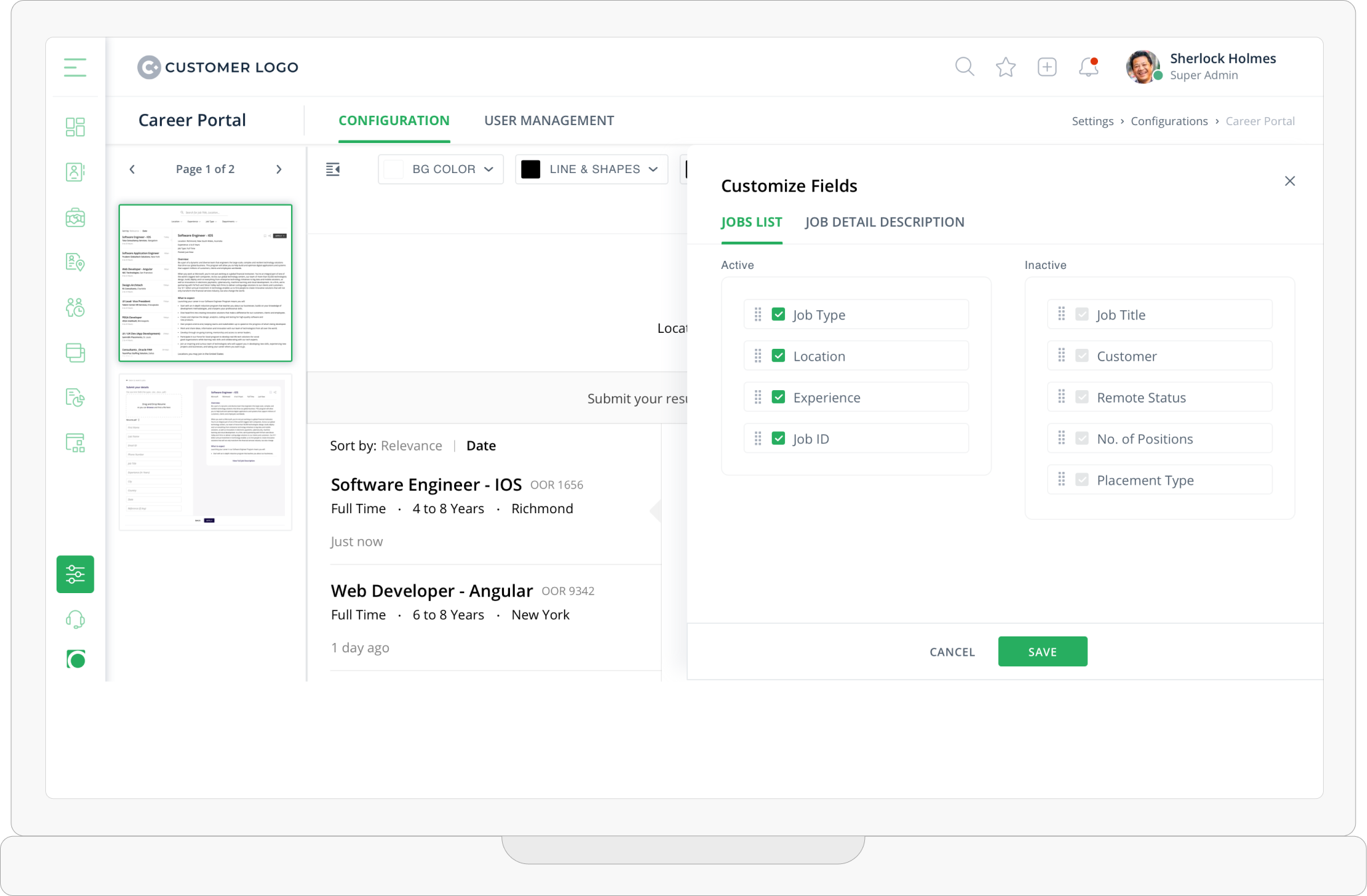Switch to JOB DETAIL DESCRIPTION tab

(x=884, y=222)
